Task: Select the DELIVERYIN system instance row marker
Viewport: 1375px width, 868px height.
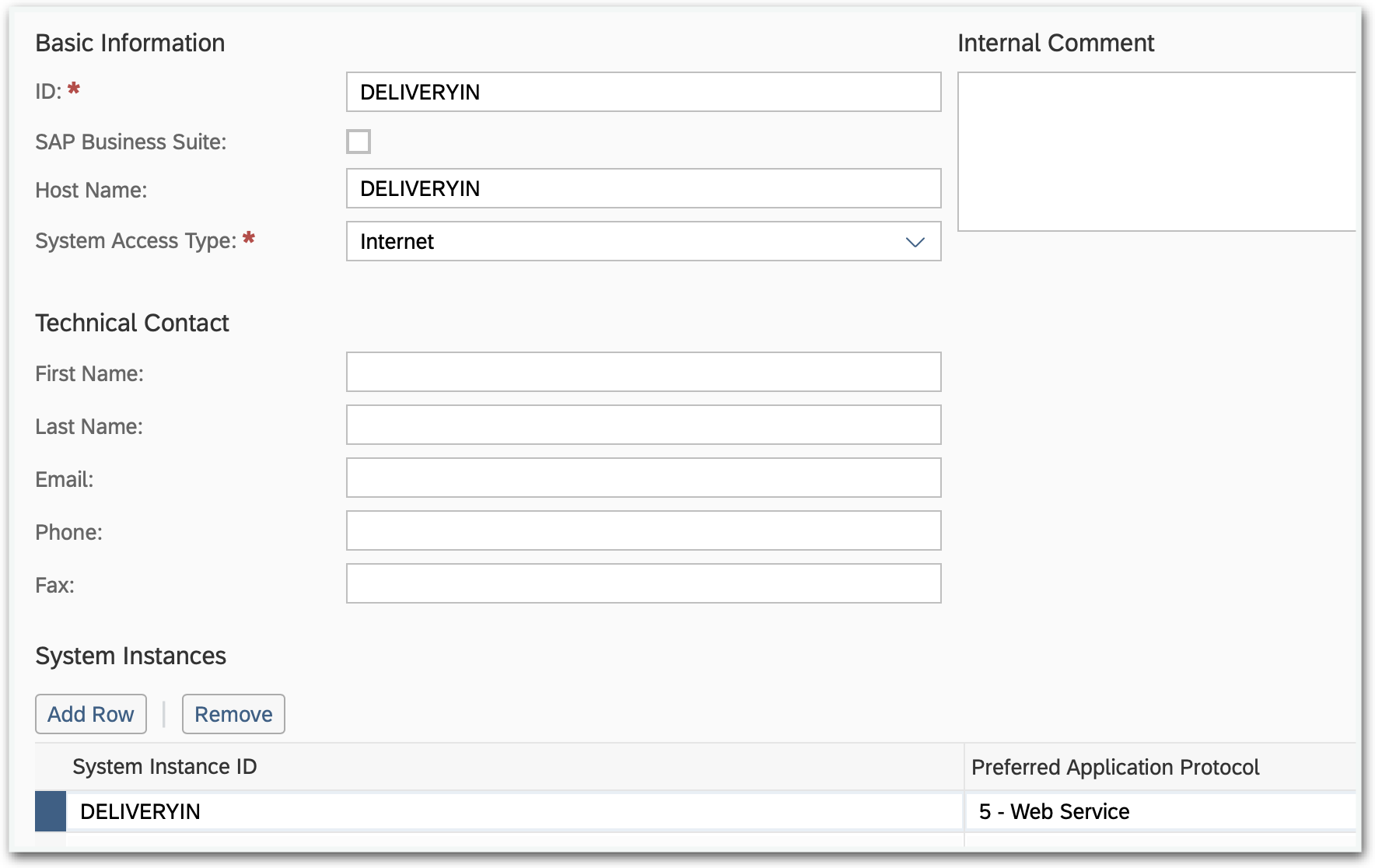Action: pyautogui.click(x=50, y=811)
